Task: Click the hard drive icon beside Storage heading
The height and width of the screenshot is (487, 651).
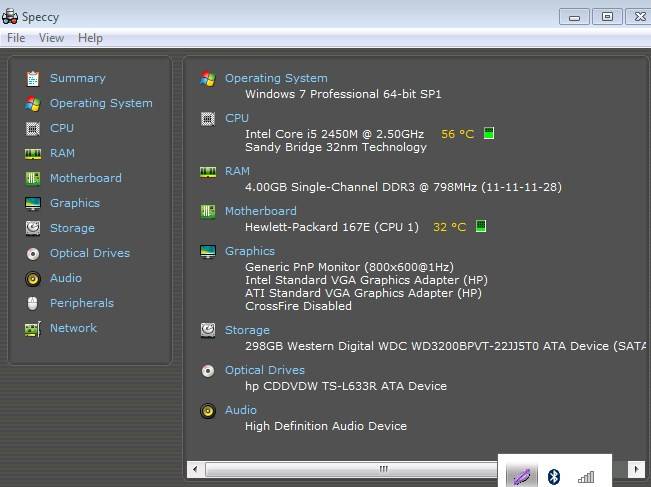Action: click(208, 330)
